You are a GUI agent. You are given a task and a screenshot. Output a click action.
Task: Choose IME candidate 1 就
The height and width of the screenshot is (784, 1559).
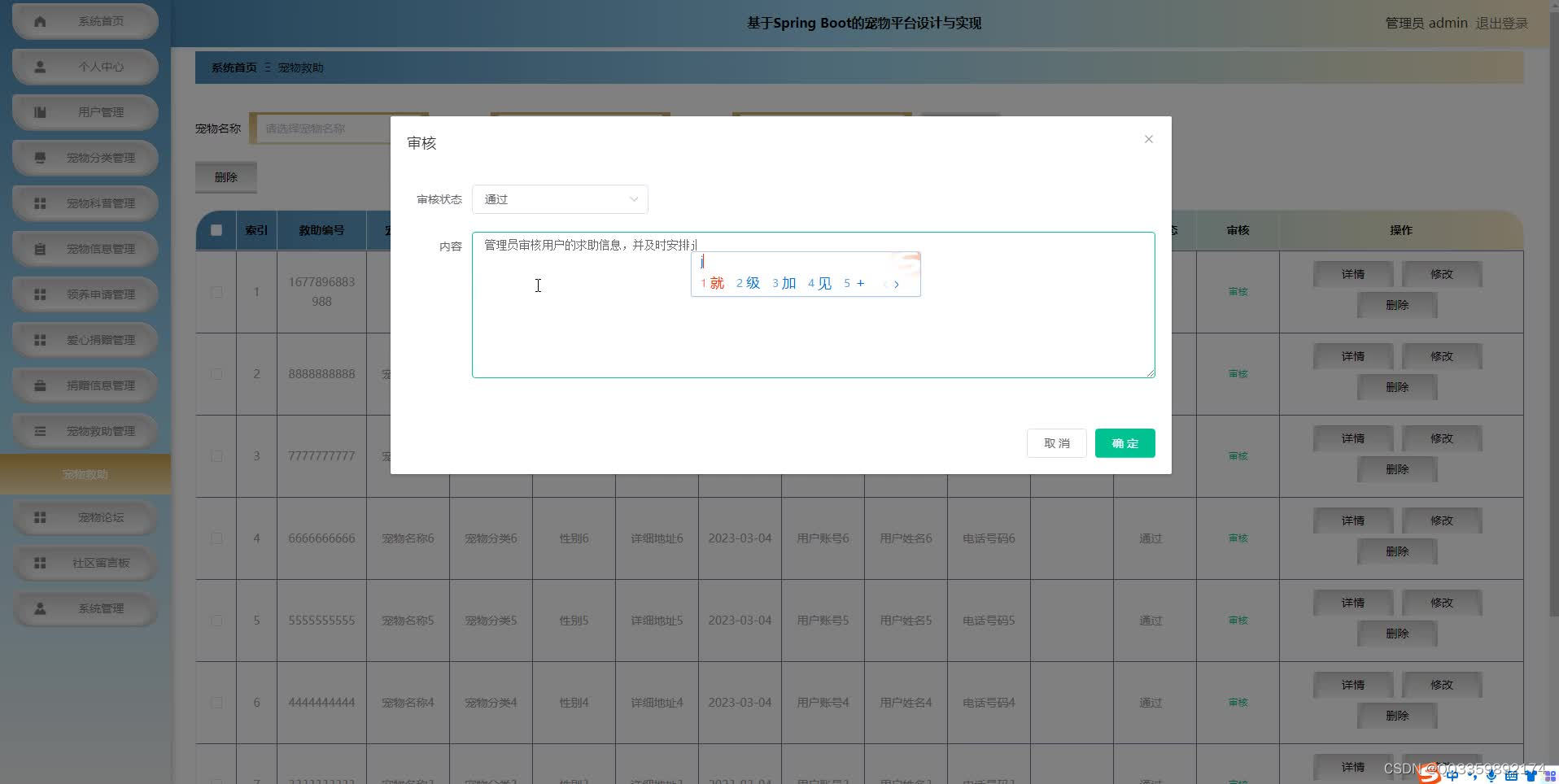click(713, 283)
